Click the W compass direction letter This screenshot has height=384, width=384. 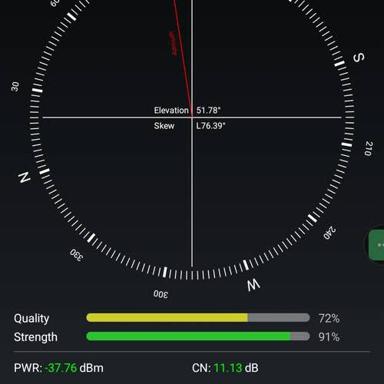(x=254, y=285)
